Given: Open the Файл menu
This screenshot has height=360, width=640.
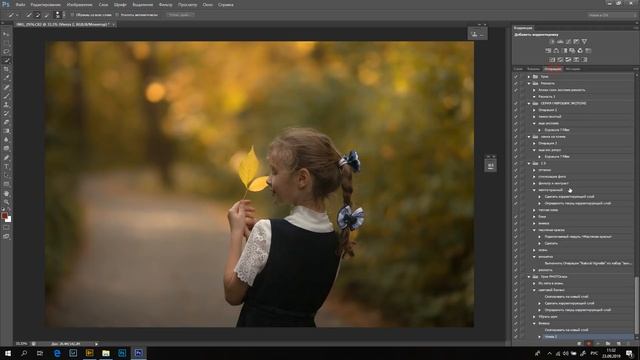Looking at the screenshot, I should (20, 5).
